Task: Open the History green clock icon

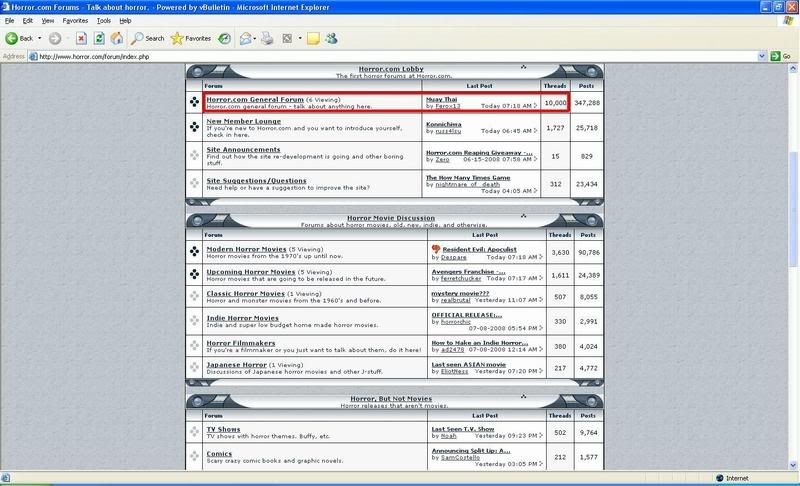Action: pyautogui.click(x=224, y=38)
